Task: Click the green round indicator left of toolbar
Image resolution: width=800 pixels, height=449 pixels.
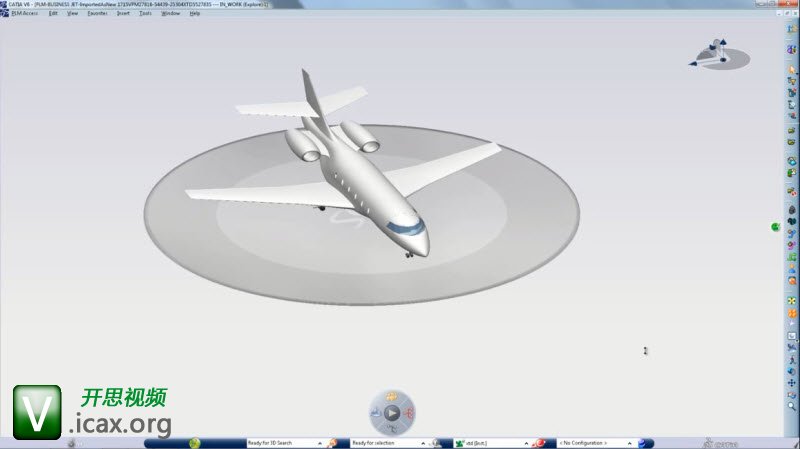Action: click(776, 227)
